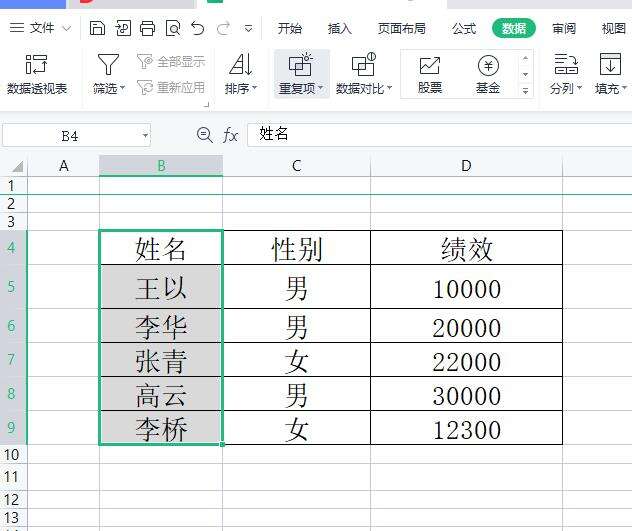Click the formula bar containing 姓名
This screenshot has height=531, width=632.
439,135
